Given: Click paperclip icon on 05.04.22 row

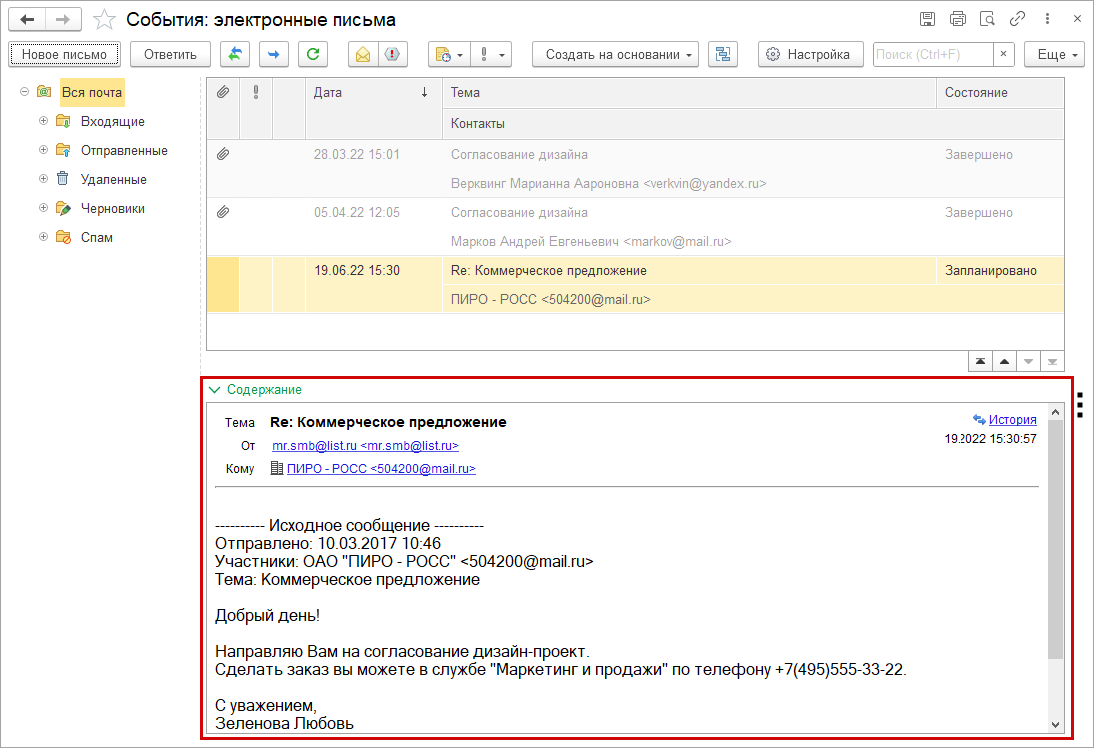Looking at the screenshot, I should click(223, 212).
